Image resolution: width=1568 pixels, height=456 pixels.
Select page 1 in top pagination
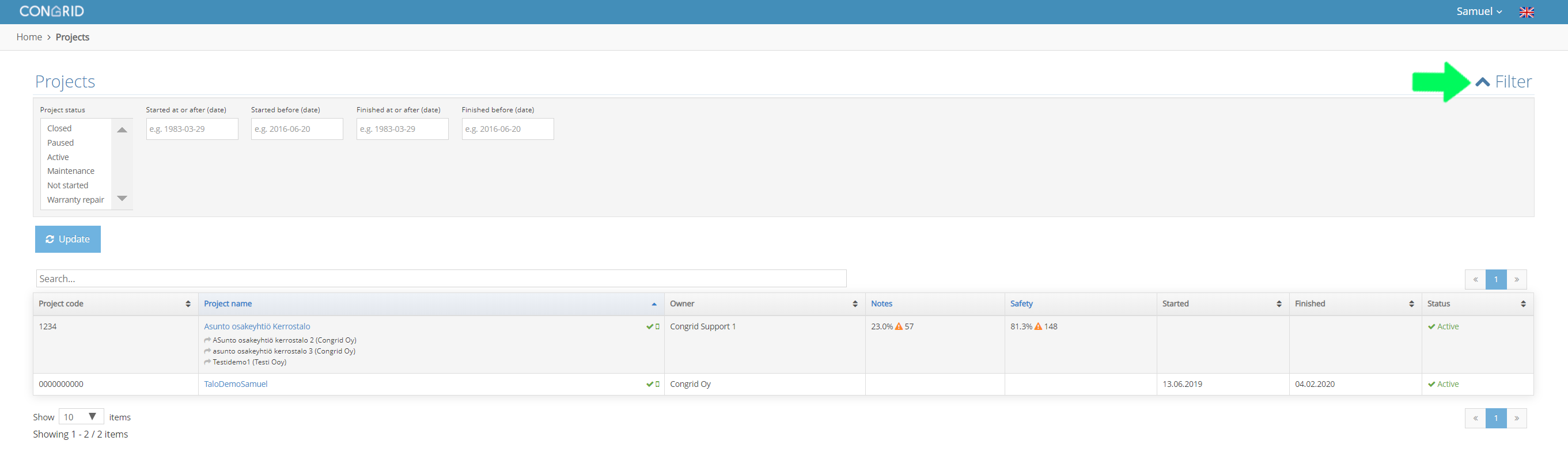[x=1496, y=280]
